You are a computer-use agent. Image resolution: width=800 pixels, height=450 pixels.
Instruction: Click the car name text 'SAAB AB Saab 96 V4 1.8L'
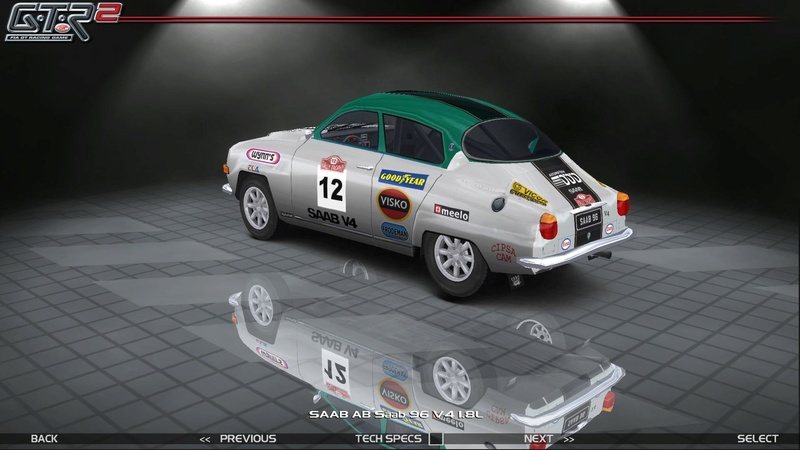pos(395,414)
